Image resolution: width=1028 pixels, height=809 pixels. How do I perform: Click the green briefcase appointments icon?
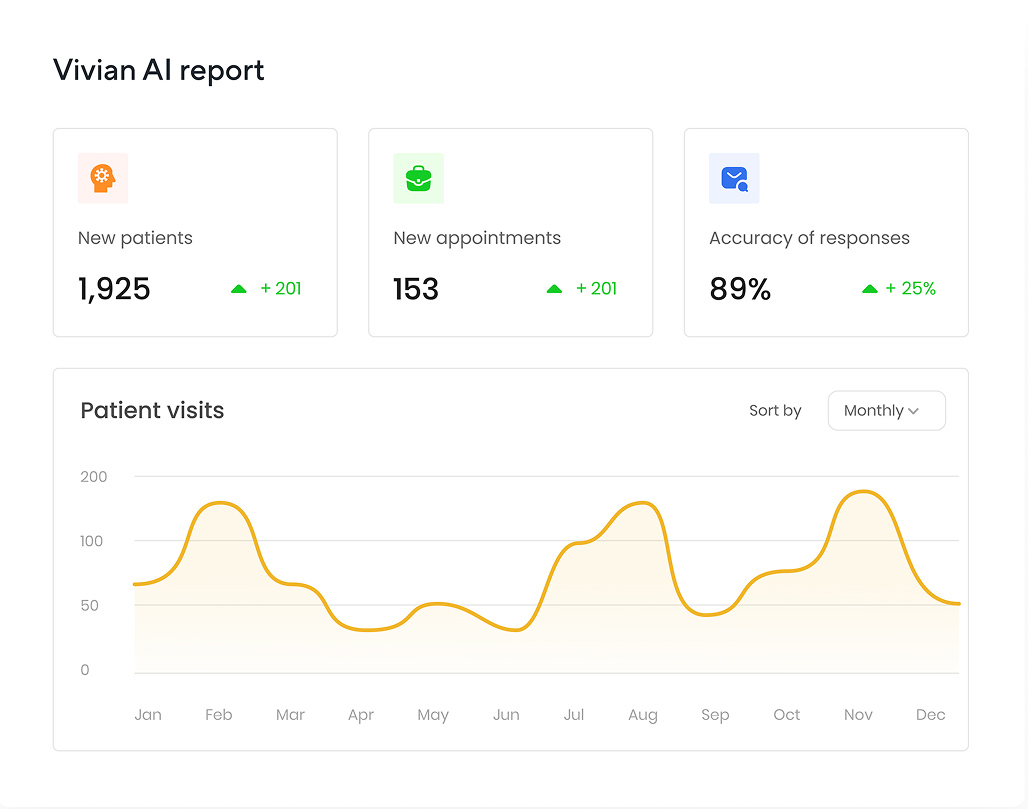click(x=418, y=178)
